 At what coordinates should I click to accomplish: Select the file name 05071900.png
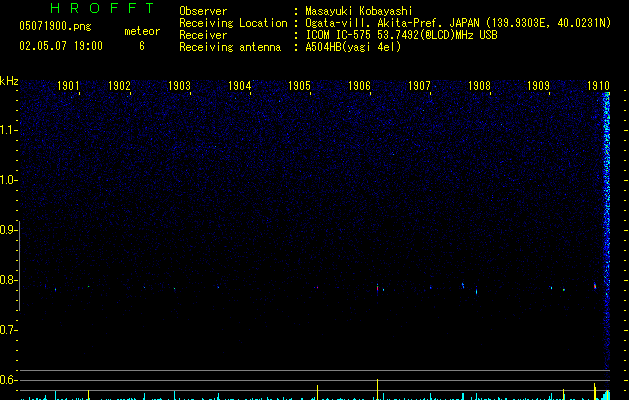tap(55, 26)
